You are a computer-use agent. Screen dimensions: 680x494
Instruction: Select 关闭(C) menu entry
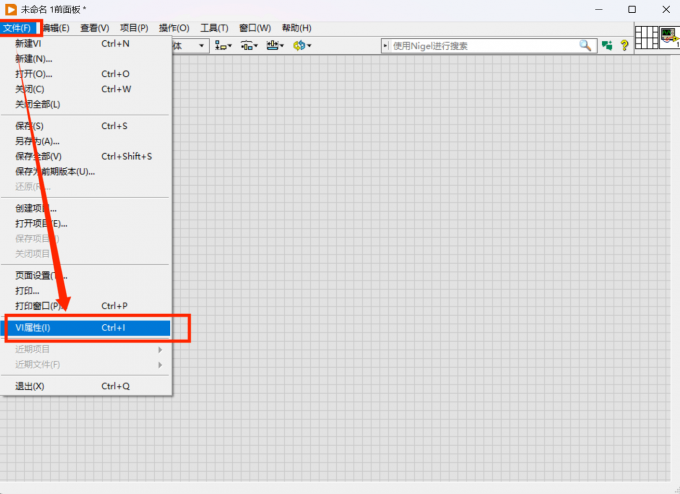pyautogui.click(x=86, y=89)
